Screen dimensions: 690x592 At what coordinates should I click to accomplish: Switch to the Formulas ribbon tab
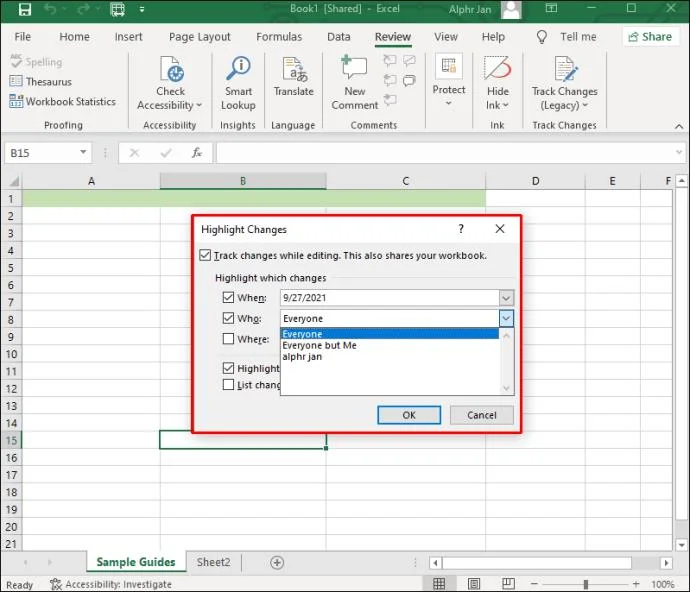coord(279,37)
